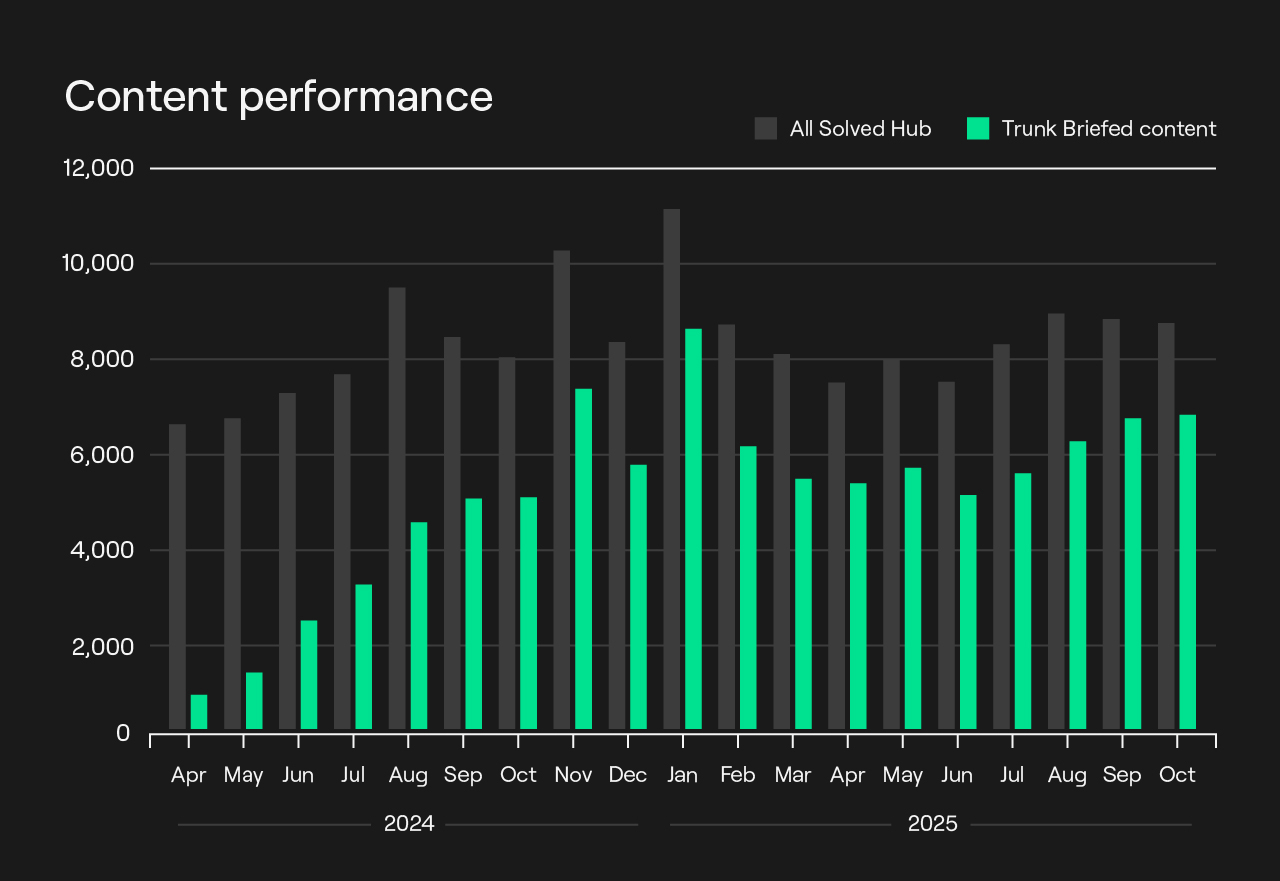The width and height of the screenshot is (1280, 881).
Task: Select the 'Jan' x-axis month label
Action: 683,775
